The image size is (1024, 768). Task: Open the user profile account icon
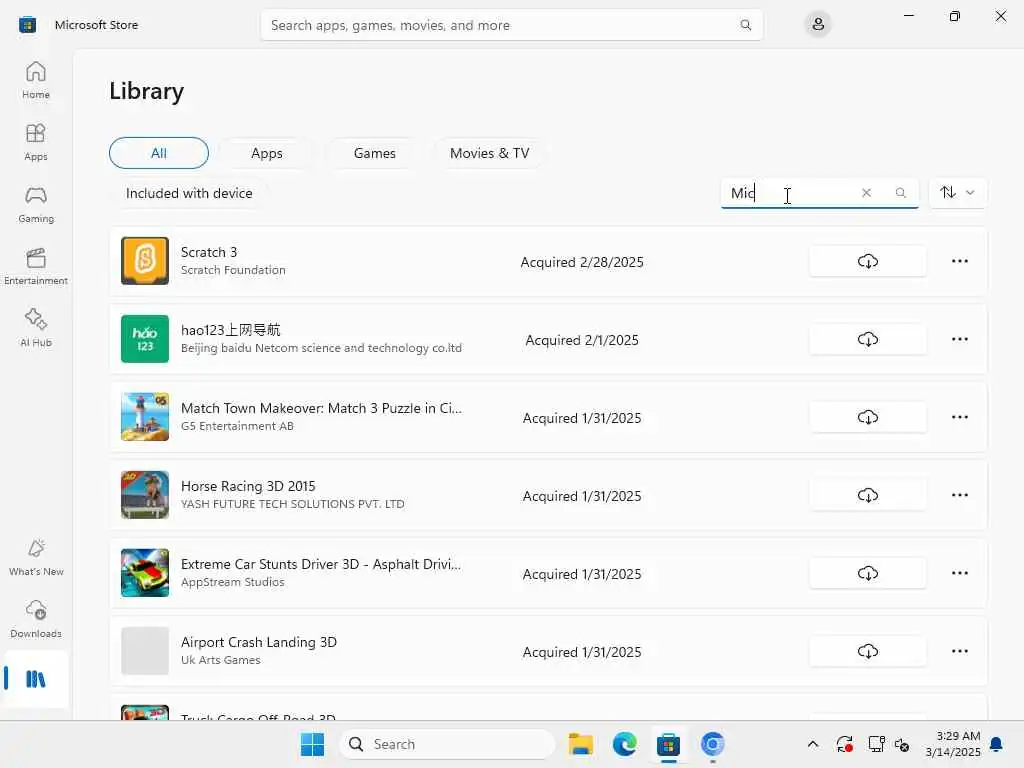818,25
